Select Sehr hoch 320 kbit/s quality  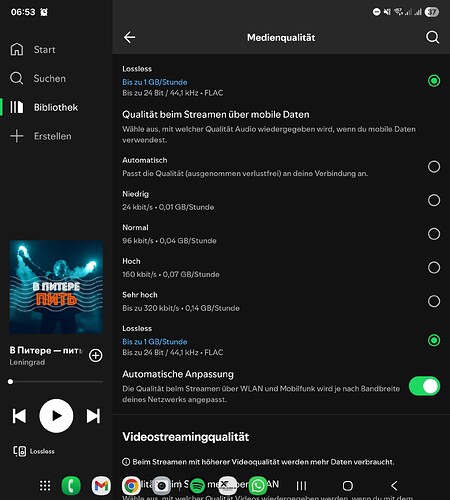[434, 301]
